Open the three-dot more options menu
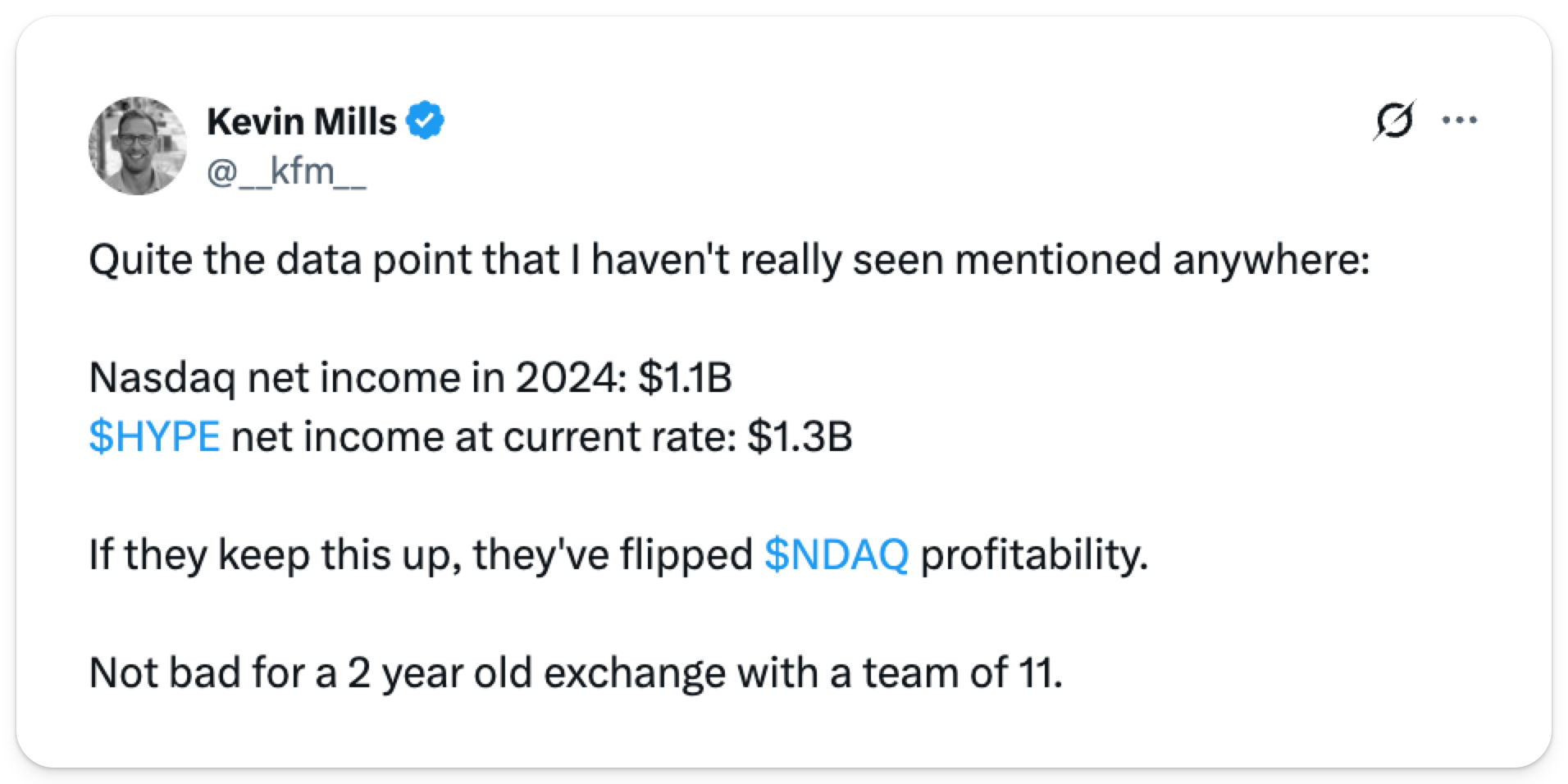 tap(1459, 121)
